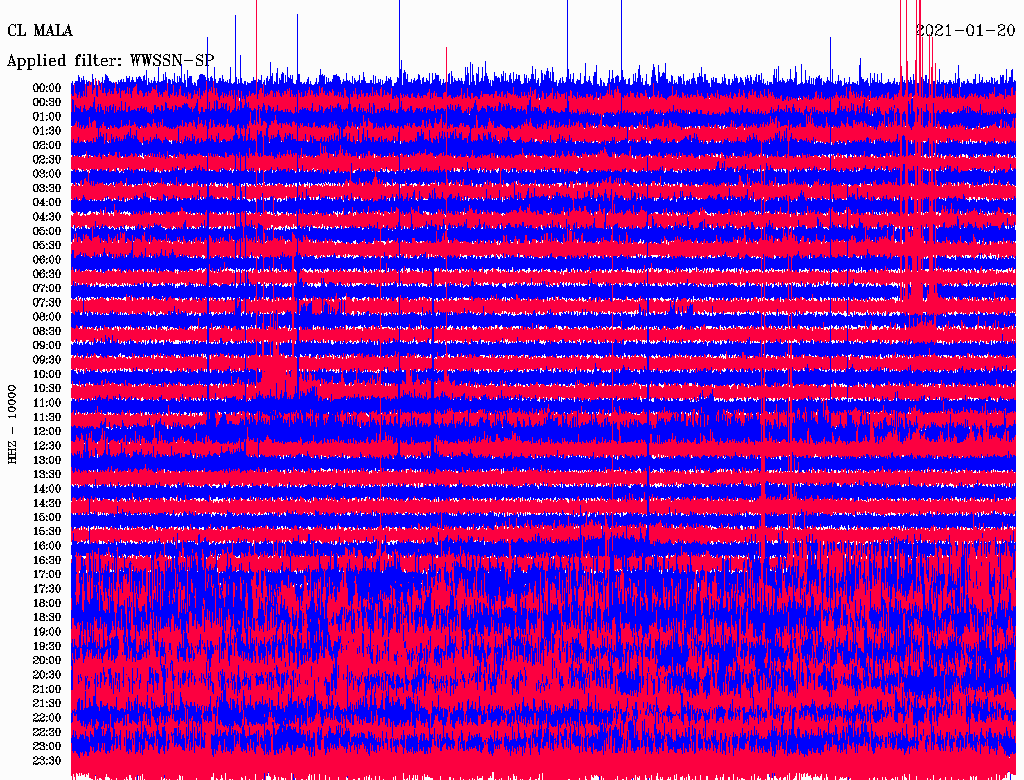
Task: Click the 23:30 time marker
Action: (x=47, y=761)
